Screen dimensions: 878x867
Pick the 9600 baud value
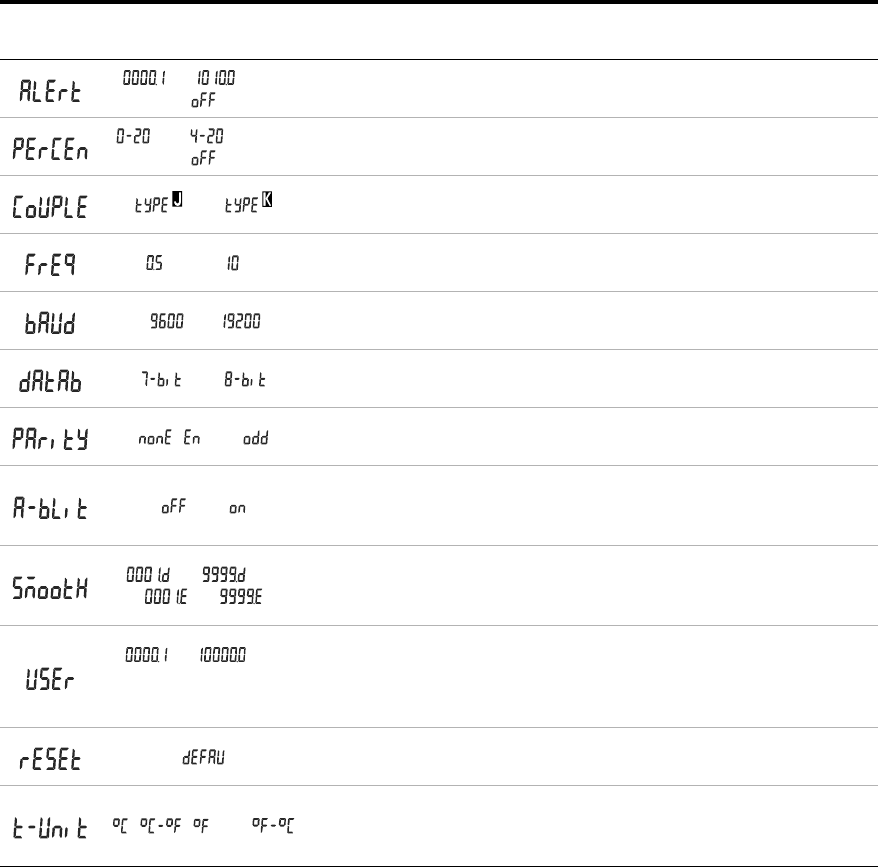point(167,321)
